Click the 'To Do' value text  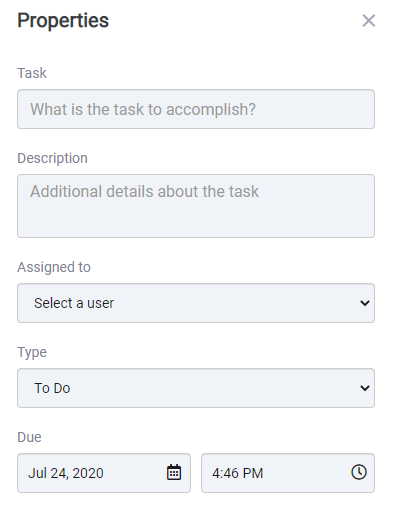coord(52,388)
